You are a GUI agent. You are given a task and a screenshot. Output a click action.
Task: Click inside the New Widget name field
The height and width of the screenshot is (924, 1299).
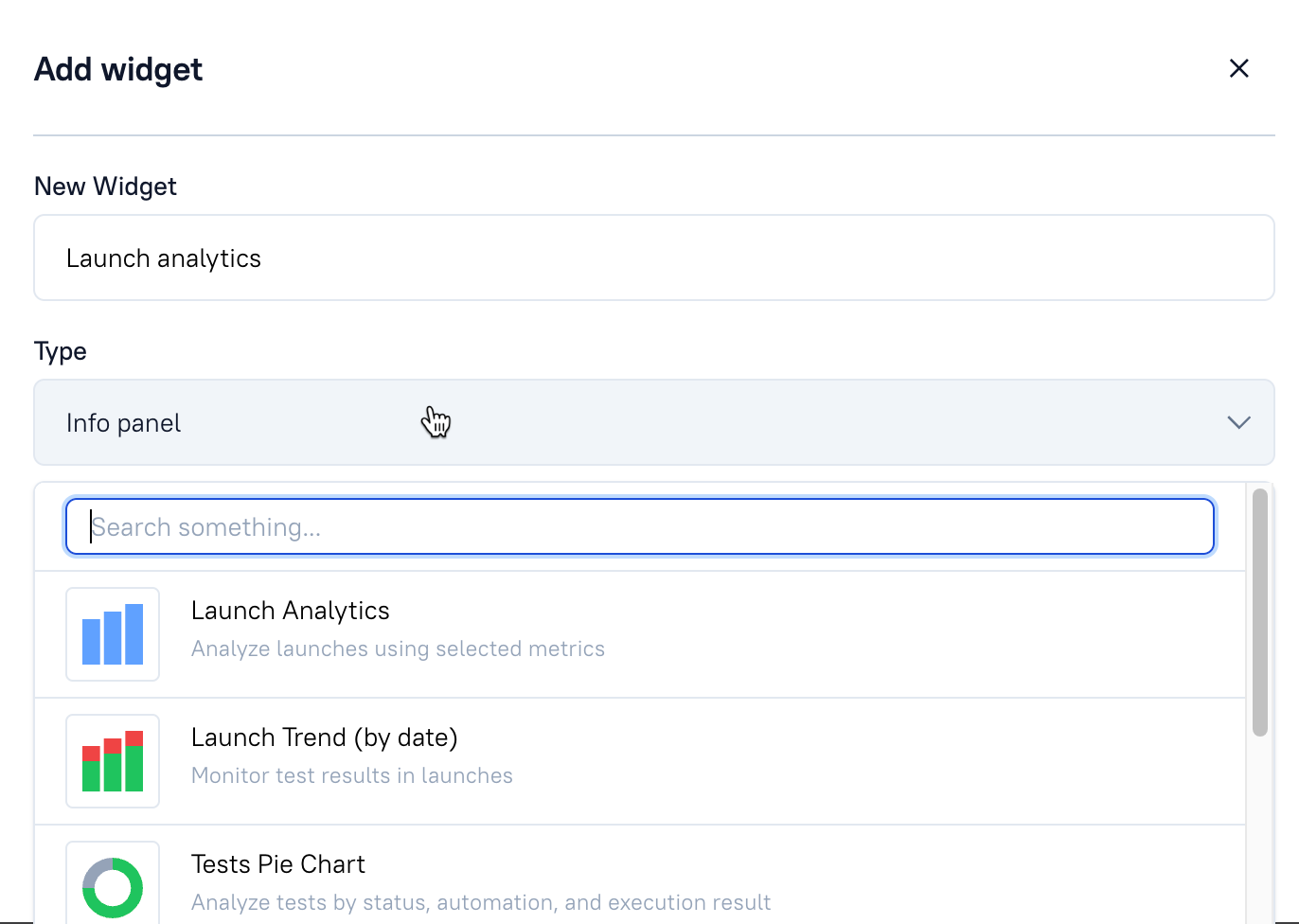click(653, 258)
